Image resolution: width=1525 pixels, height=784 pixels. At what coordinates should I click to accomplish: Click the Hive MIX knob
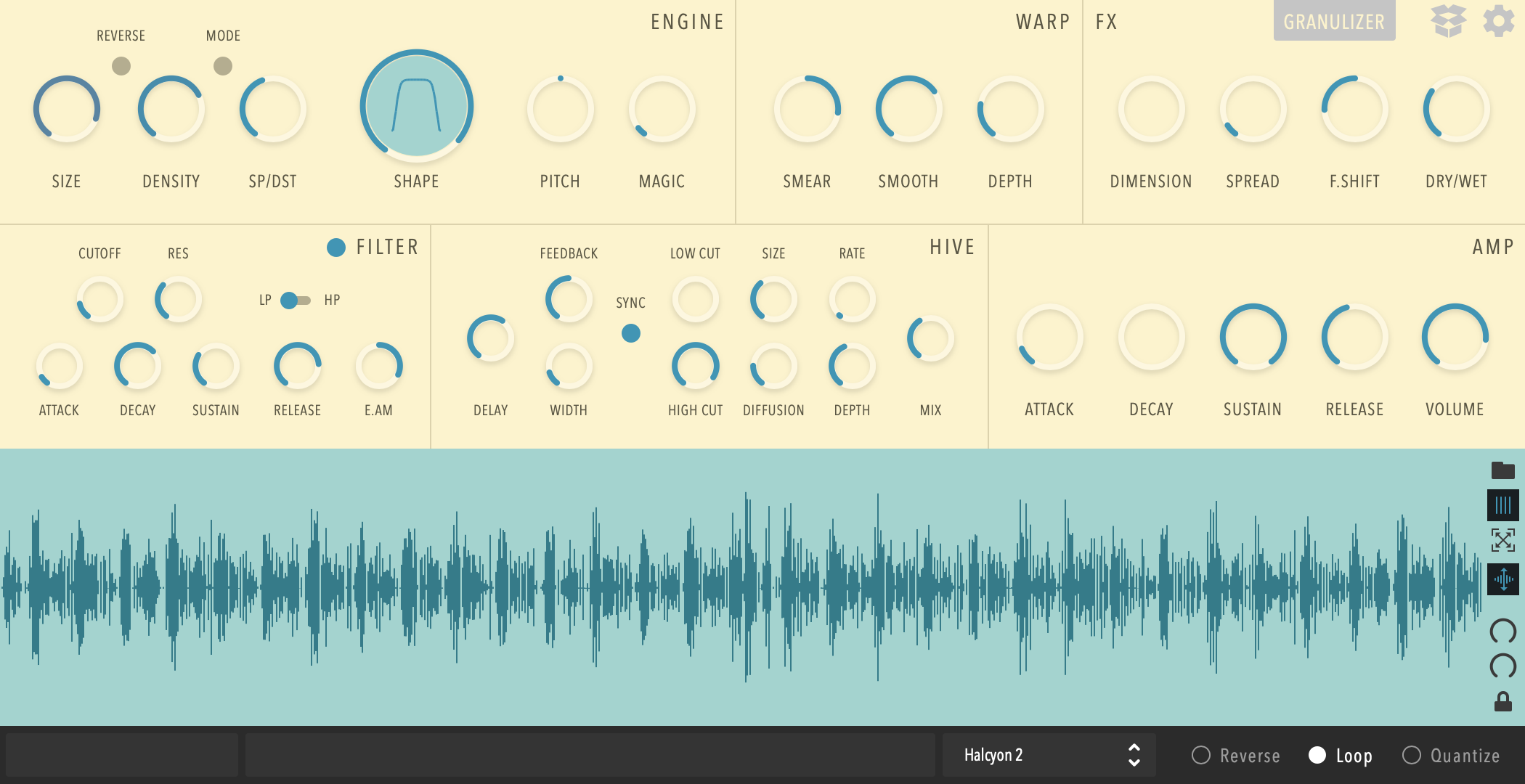tap(931, 338)
